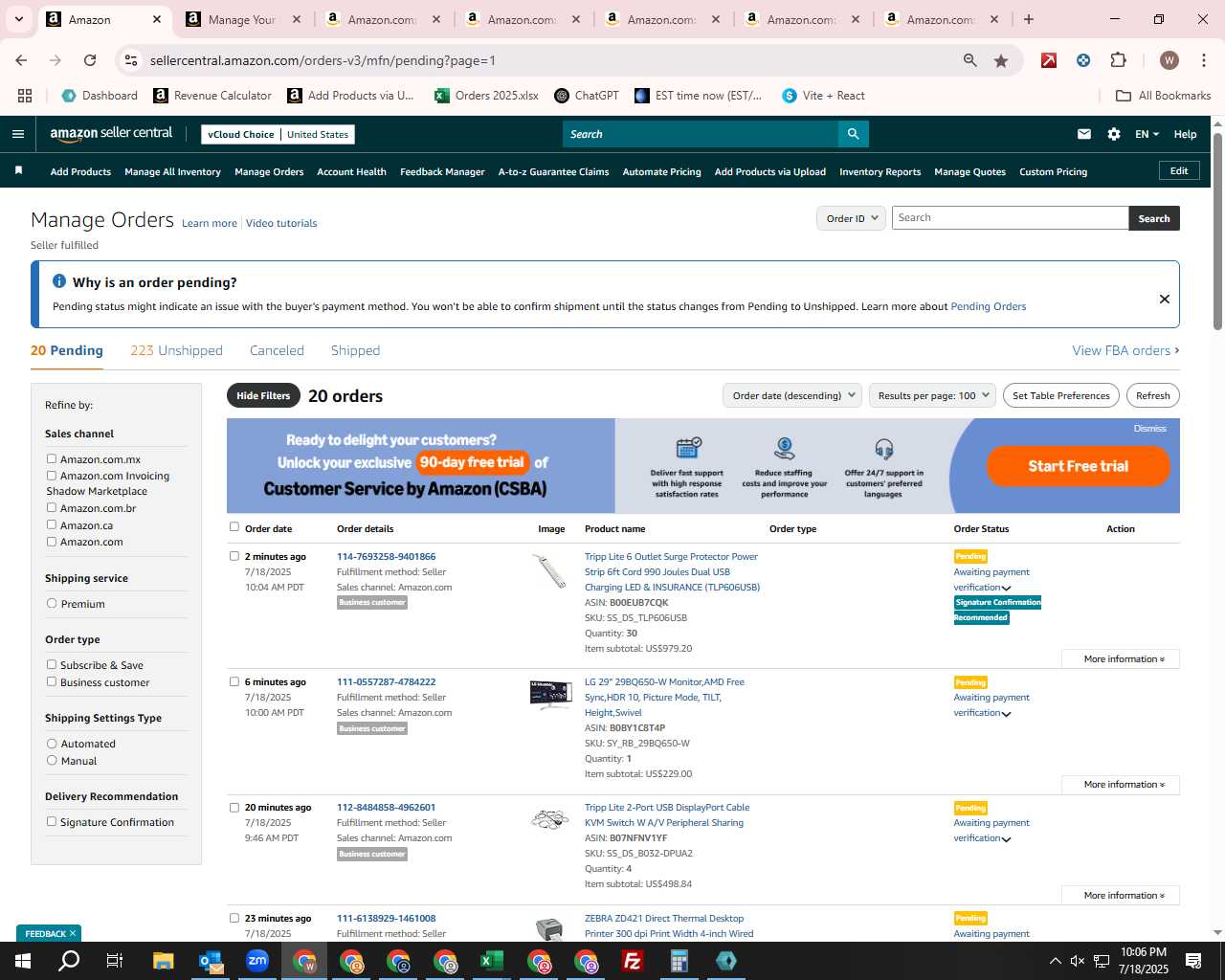Screen dimensions: 1225x980
Task: Check the Subscribe & Save order type
Action: 52,664
